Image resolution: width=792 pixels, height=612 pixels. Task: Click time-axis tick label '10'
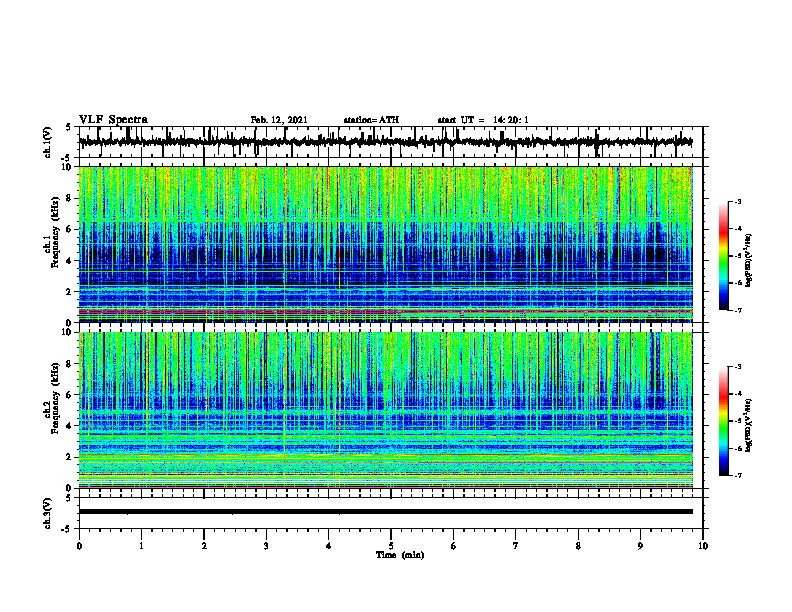coord(703,546)
